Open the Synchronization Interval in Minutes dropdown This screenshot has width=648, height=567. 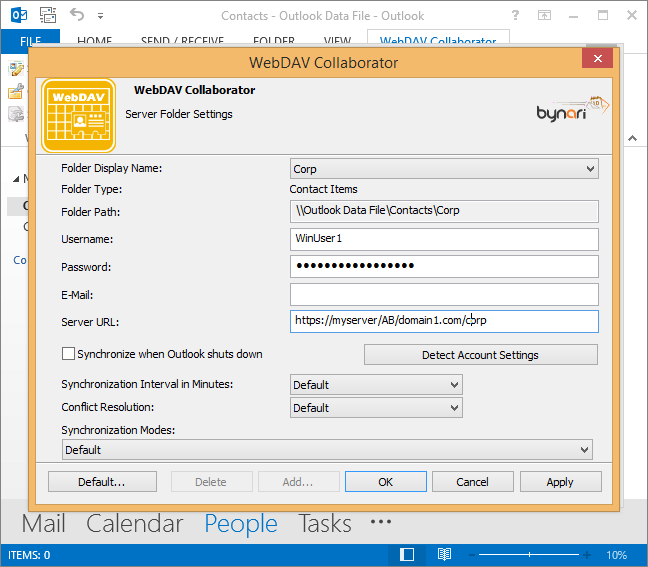pos(376,385)
